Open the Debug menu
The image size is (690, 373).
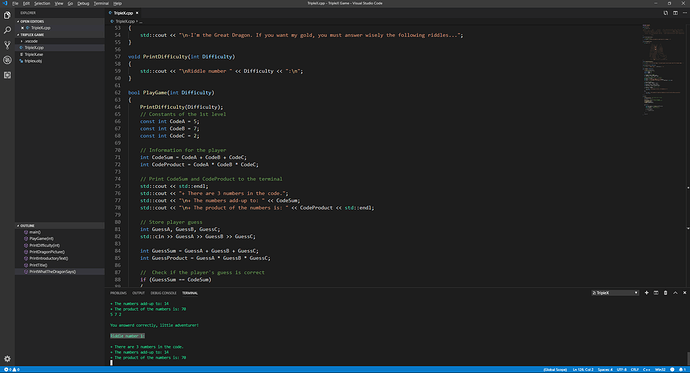[x=83, y=3]
